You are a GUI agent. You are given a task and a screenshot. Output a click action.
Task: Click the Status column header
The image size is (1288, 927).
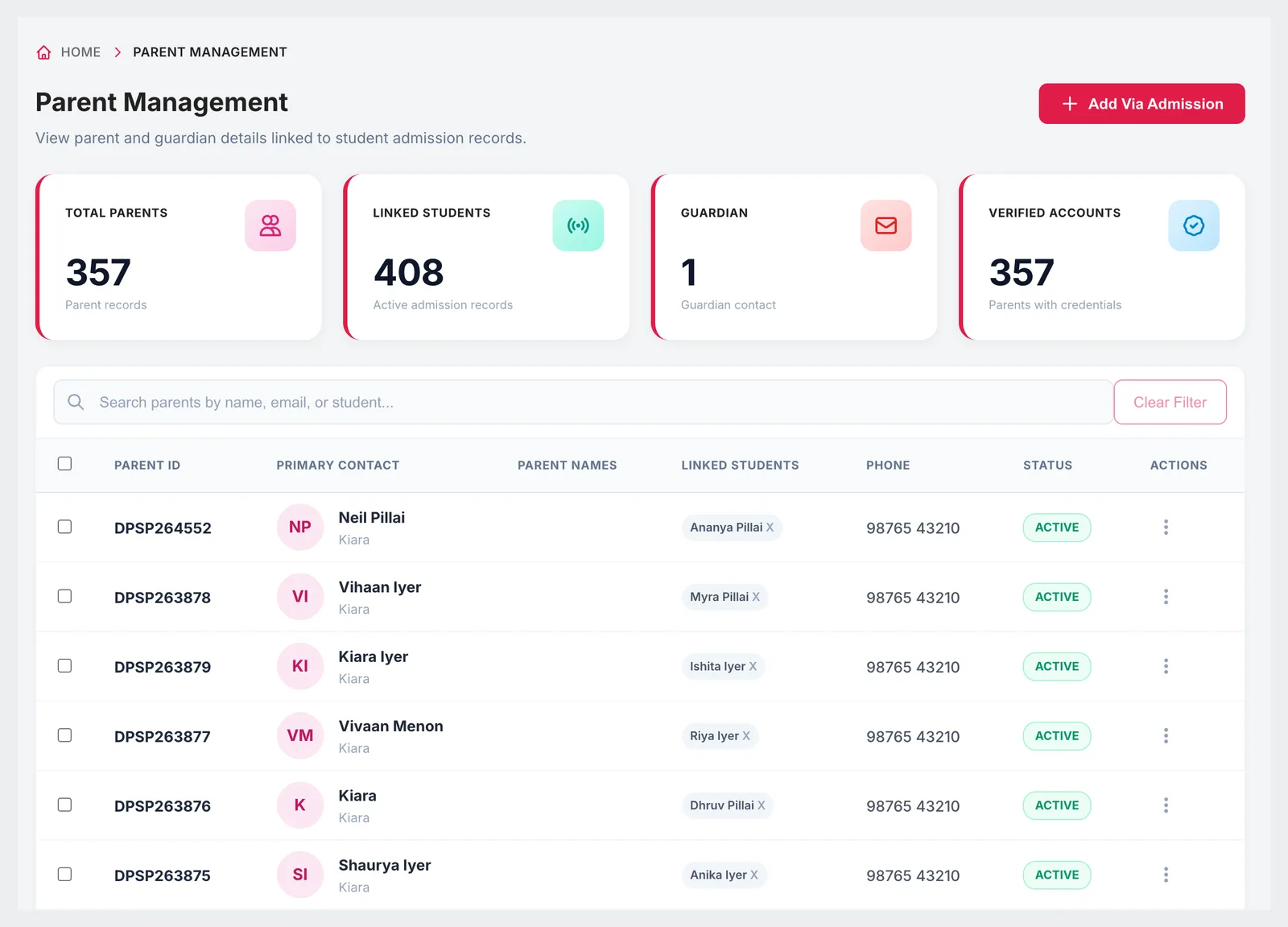pyautogui.click(x=1048, y=466)
